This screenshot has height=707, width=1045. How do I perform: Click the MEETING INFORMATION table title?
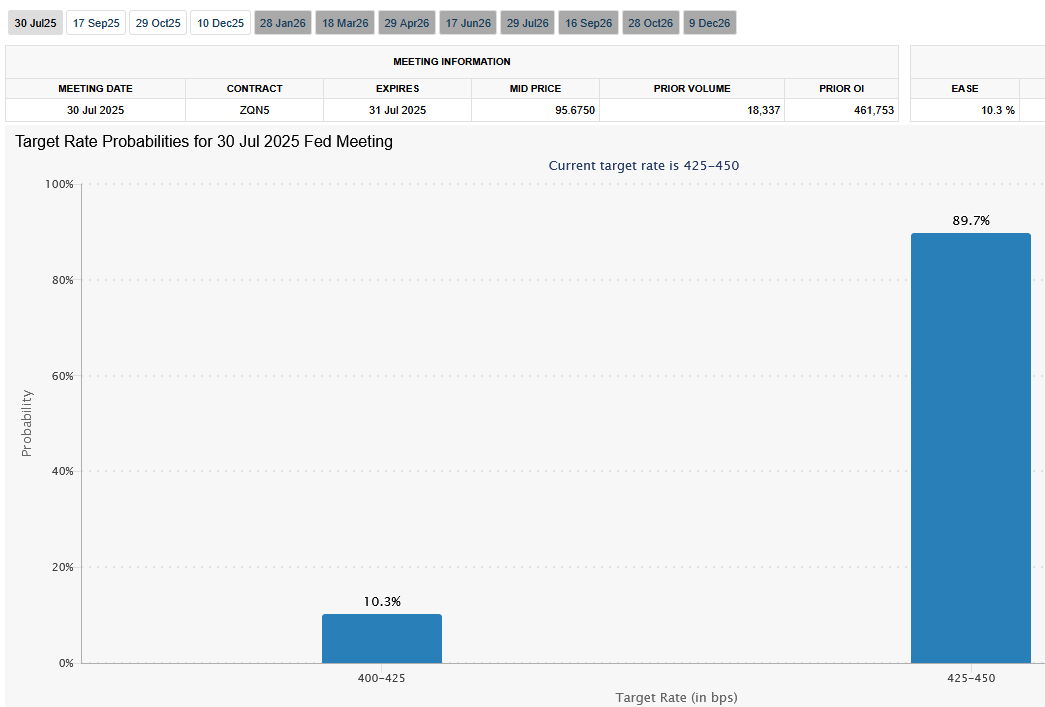point(452,61)
